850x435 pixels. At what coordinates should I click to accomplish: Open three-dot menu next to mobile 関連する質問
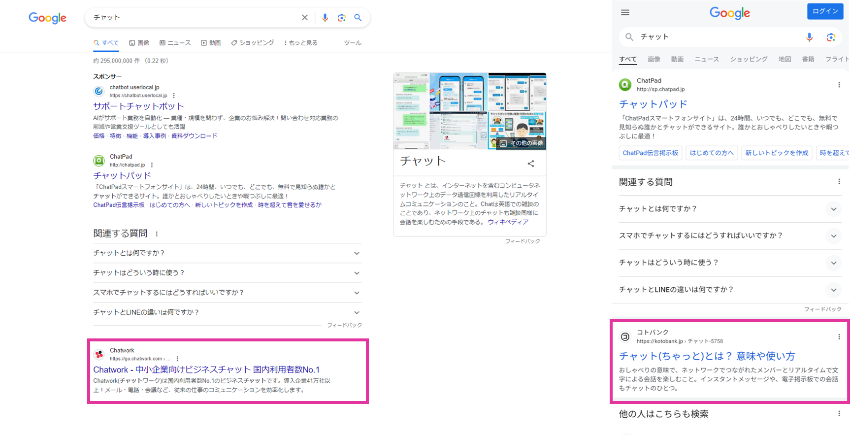coord(839,182)
